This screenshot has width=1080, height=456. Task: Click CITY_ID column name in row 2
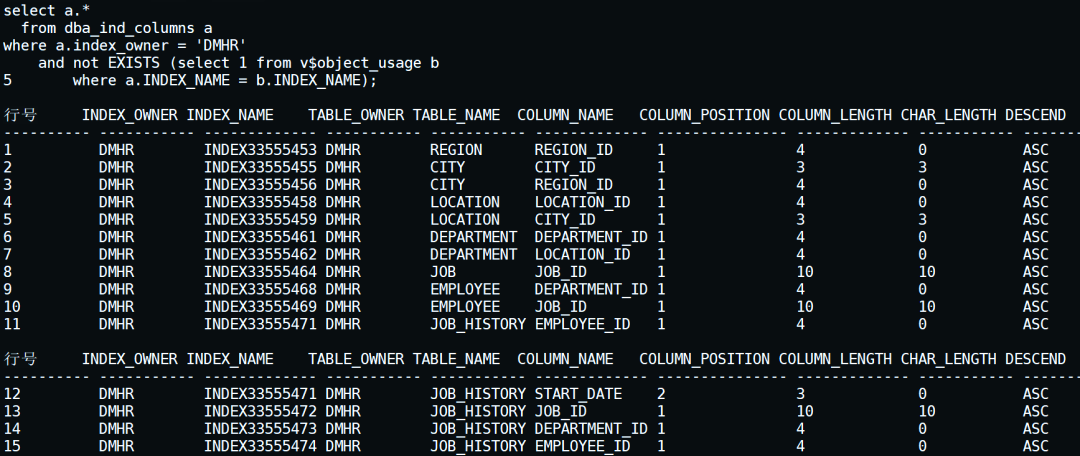[x=565, y=167]
